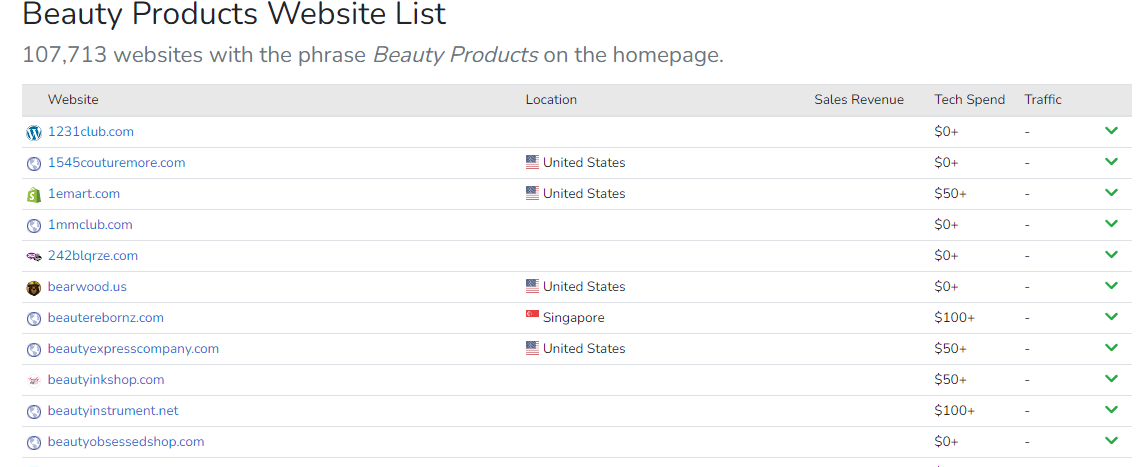
Task: Sort by Tech Spend column header
Action: tap(970, 100)
